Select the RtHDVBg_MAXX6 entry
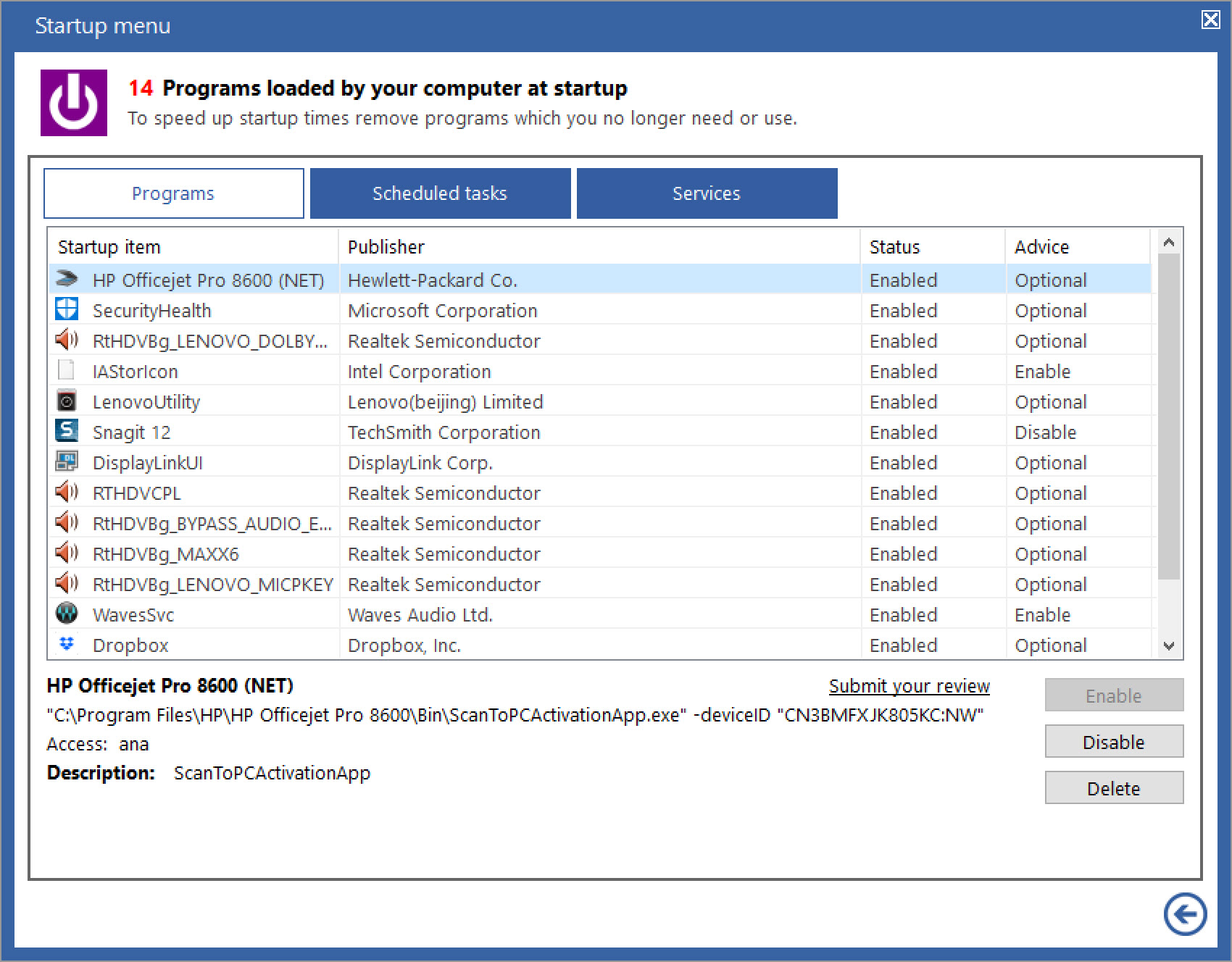Viewport: 1232px width, 962px height. coord(166,554)
